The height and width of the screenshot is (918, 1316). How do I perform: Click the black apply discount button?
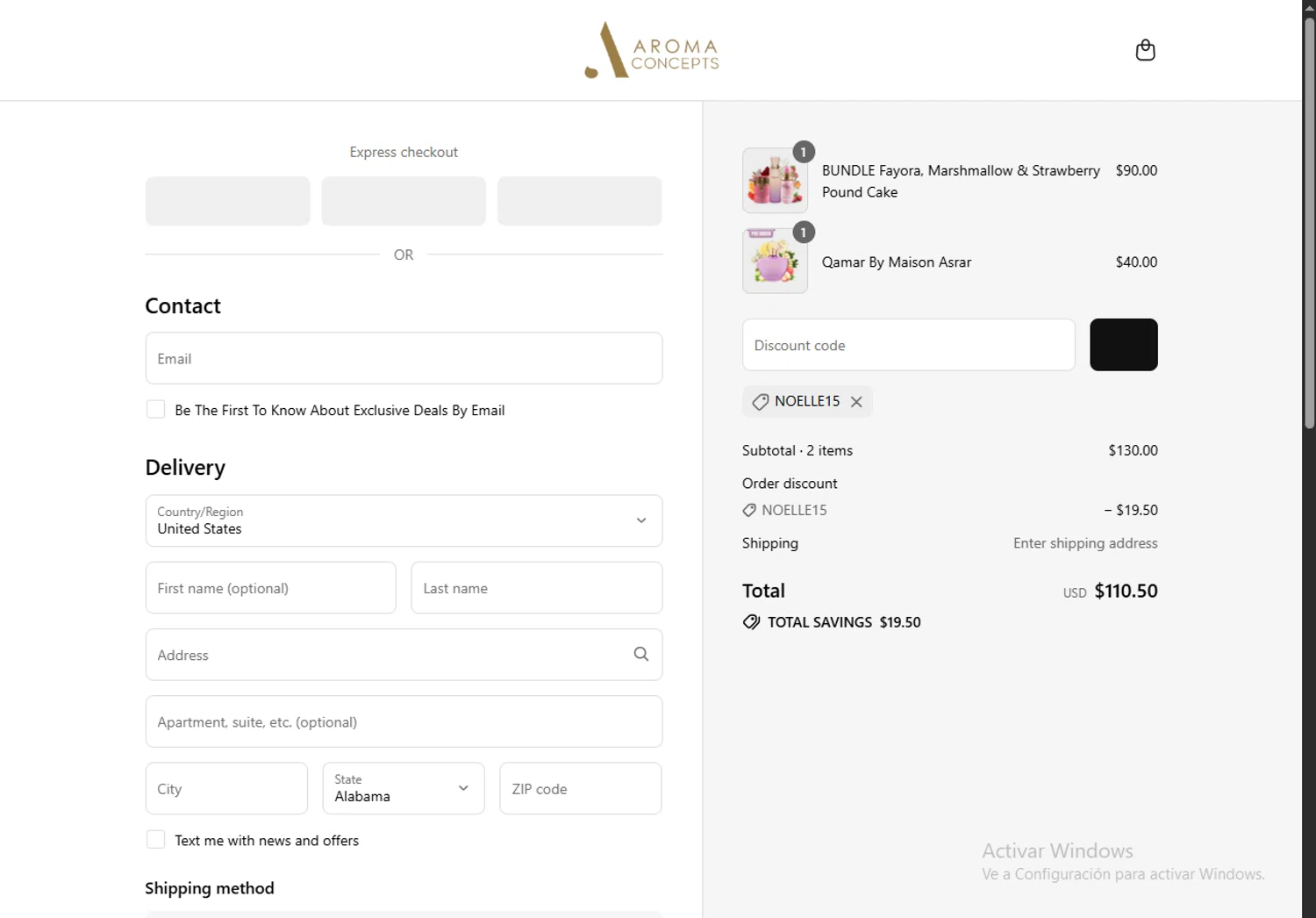1124,344
